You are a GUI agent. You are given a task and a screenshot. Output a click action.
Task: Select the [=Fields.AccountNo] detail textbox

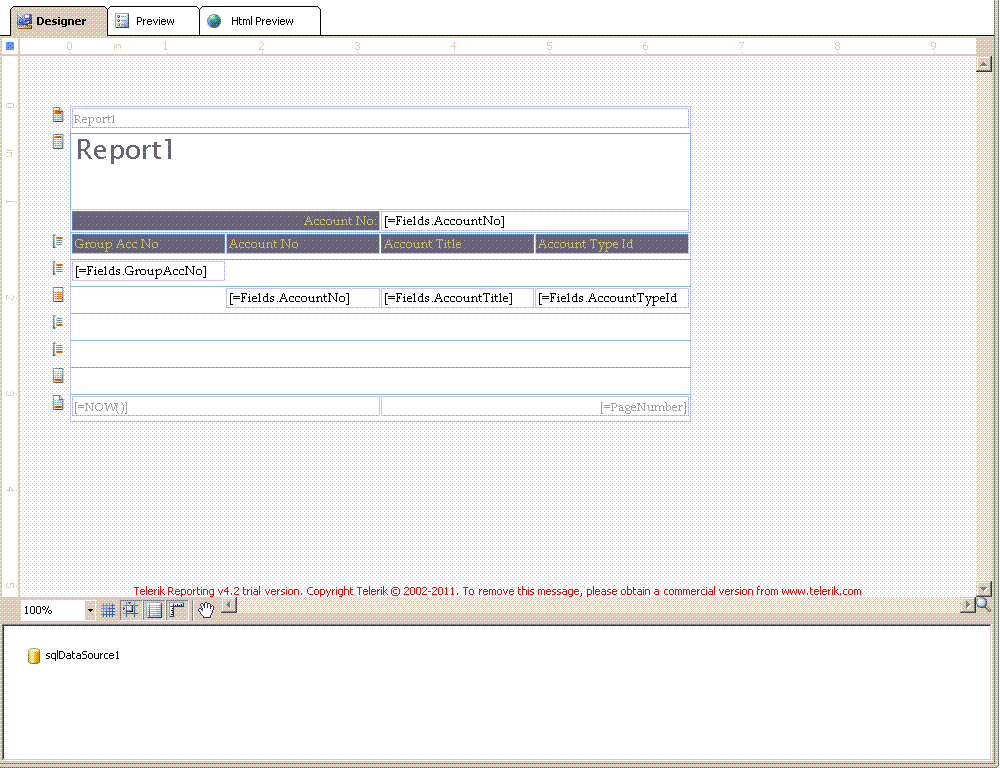pyautogui.click(x=303, y=298)
